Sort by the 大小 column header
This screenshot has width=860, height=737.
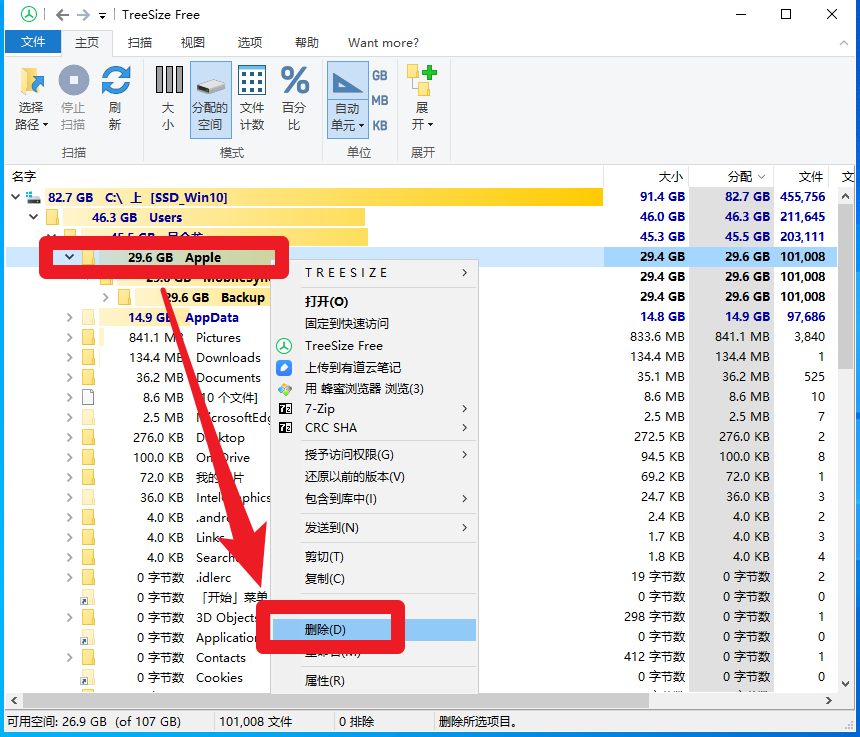[x=646, y=177]
